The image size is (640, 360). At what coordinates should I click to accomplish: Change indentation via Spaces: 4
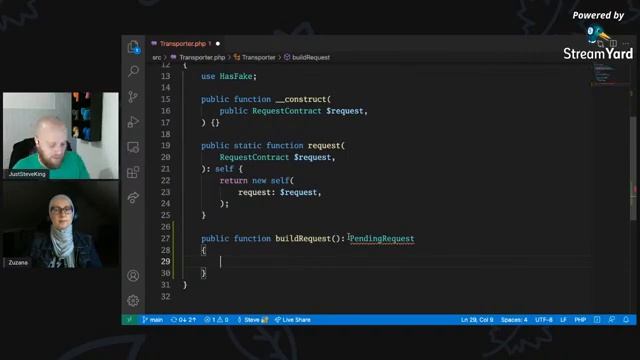point(514,320)
